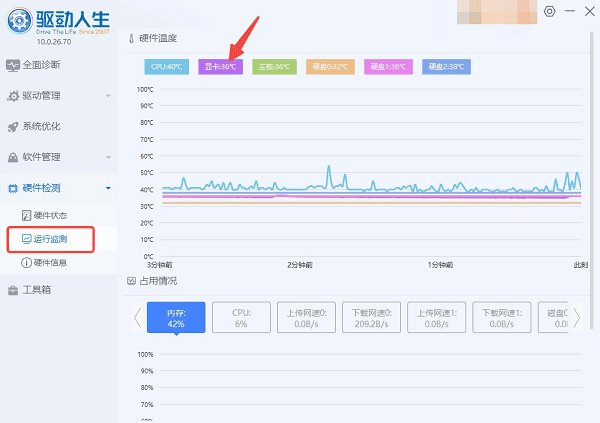600x423 pixels.
Task: Click the 硬件检测 chip icon
Action: point(13,188)
